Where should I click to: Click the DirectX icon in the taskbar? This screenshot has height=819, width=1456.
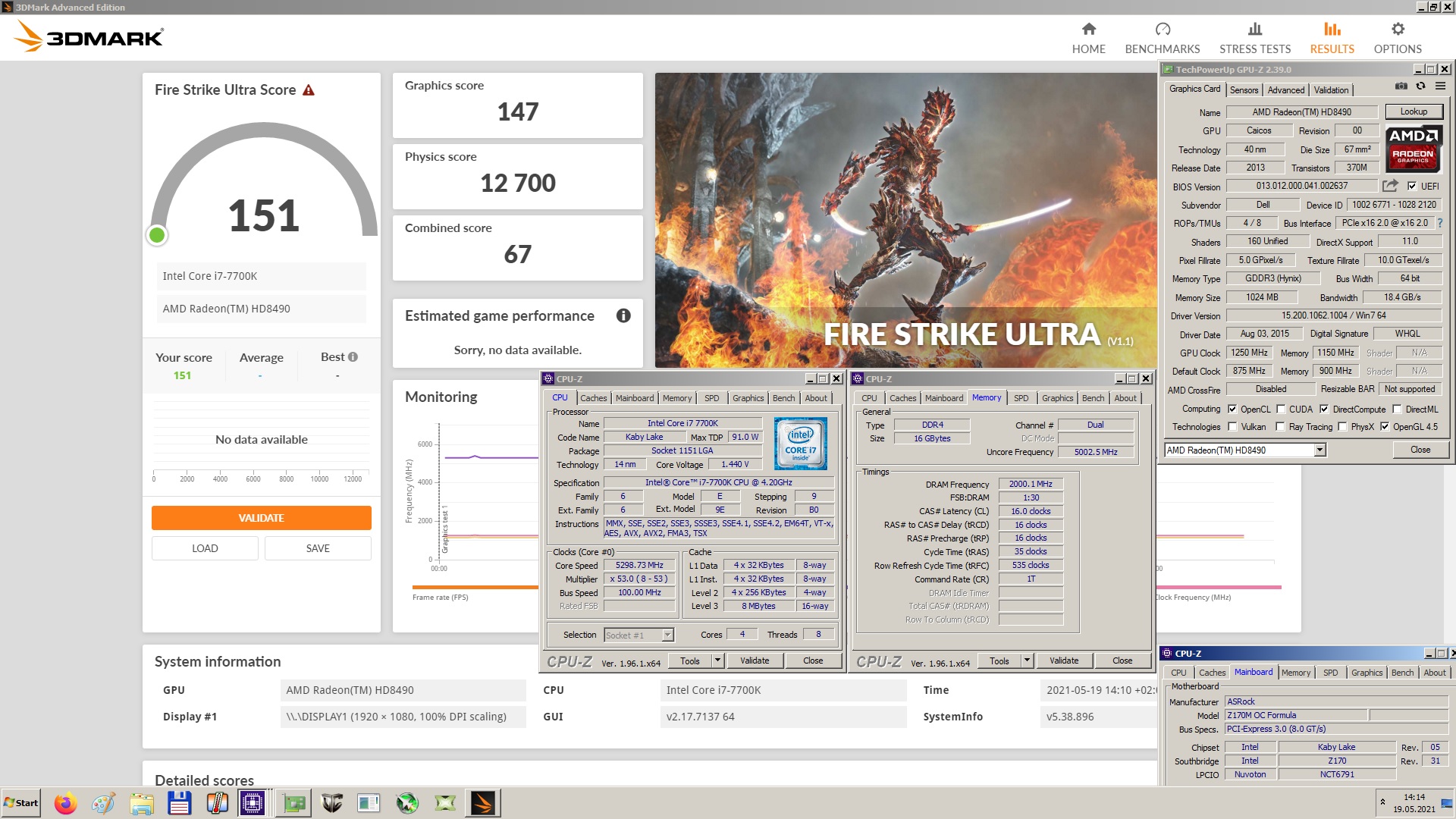point(445,802)
